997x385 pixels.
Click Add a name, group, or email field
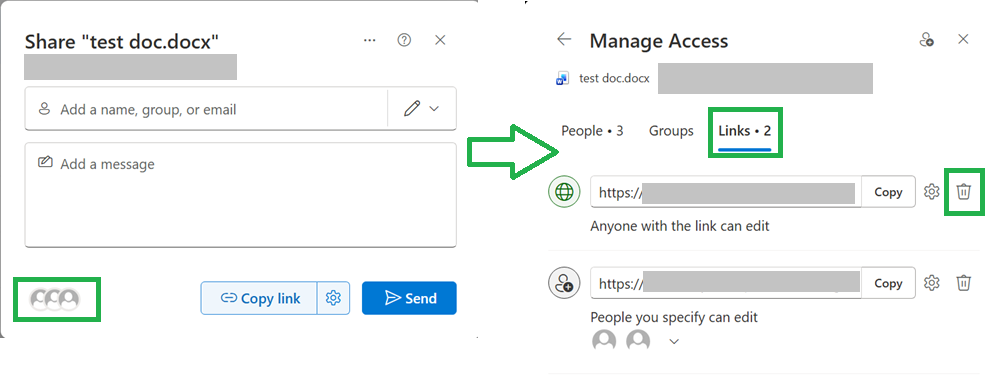[x=206, y=109]
